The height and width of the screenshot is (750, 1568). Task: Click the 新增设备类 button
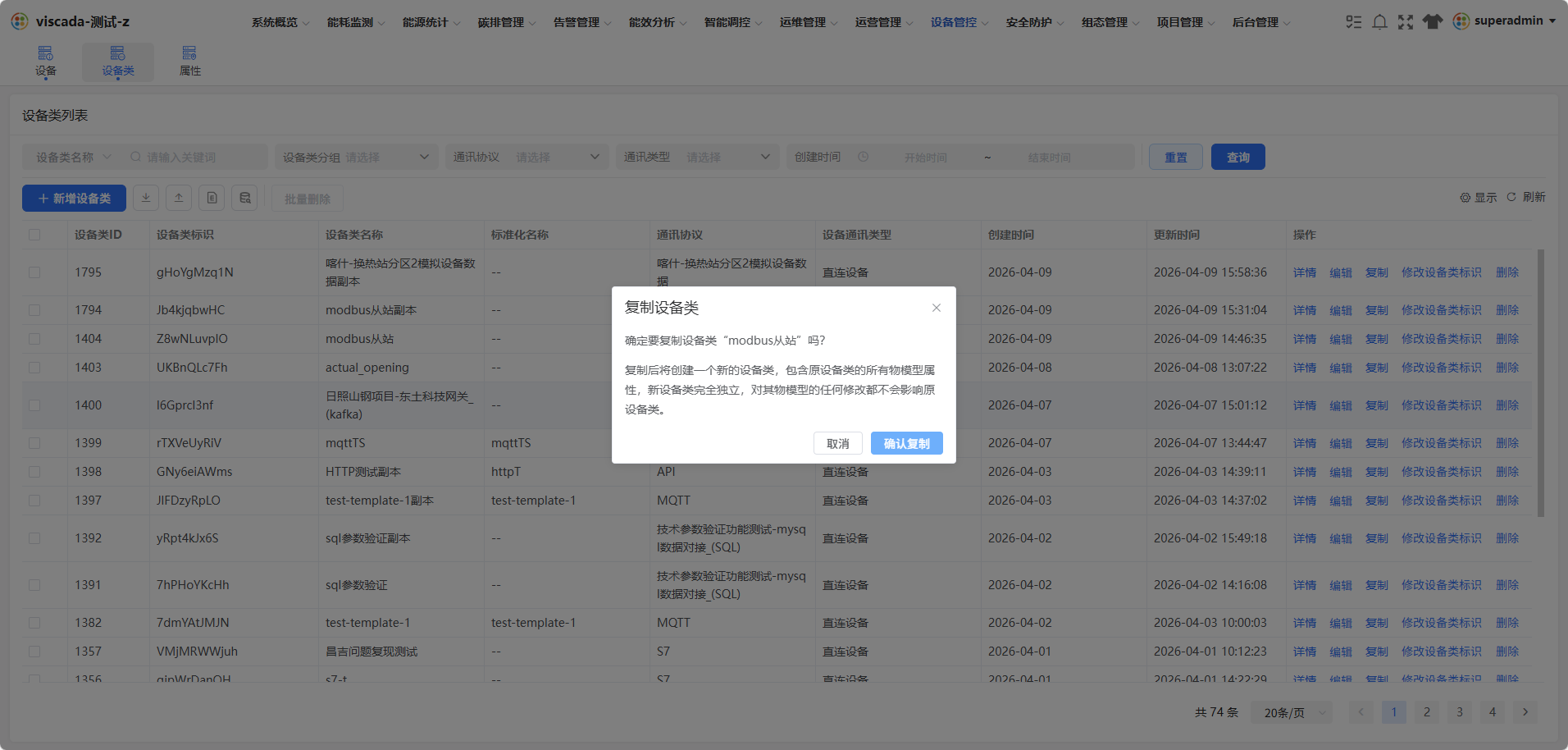point(74,198)
